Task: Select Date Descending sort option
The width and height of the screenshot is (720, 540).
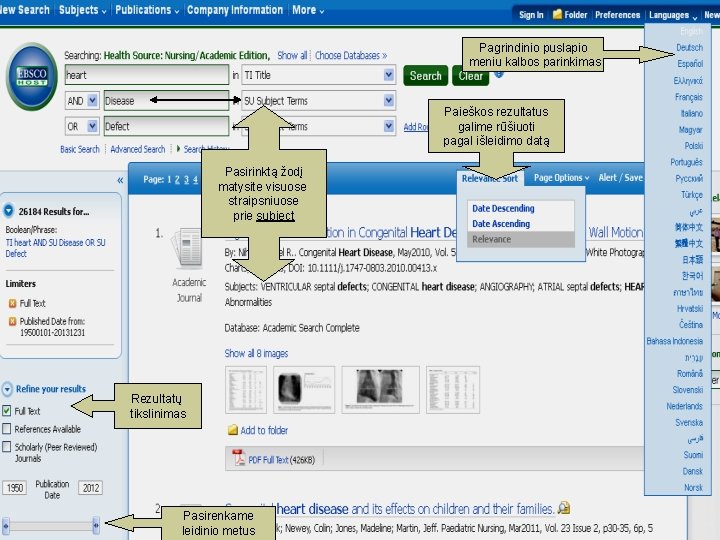Action: [x=503, y=208]
